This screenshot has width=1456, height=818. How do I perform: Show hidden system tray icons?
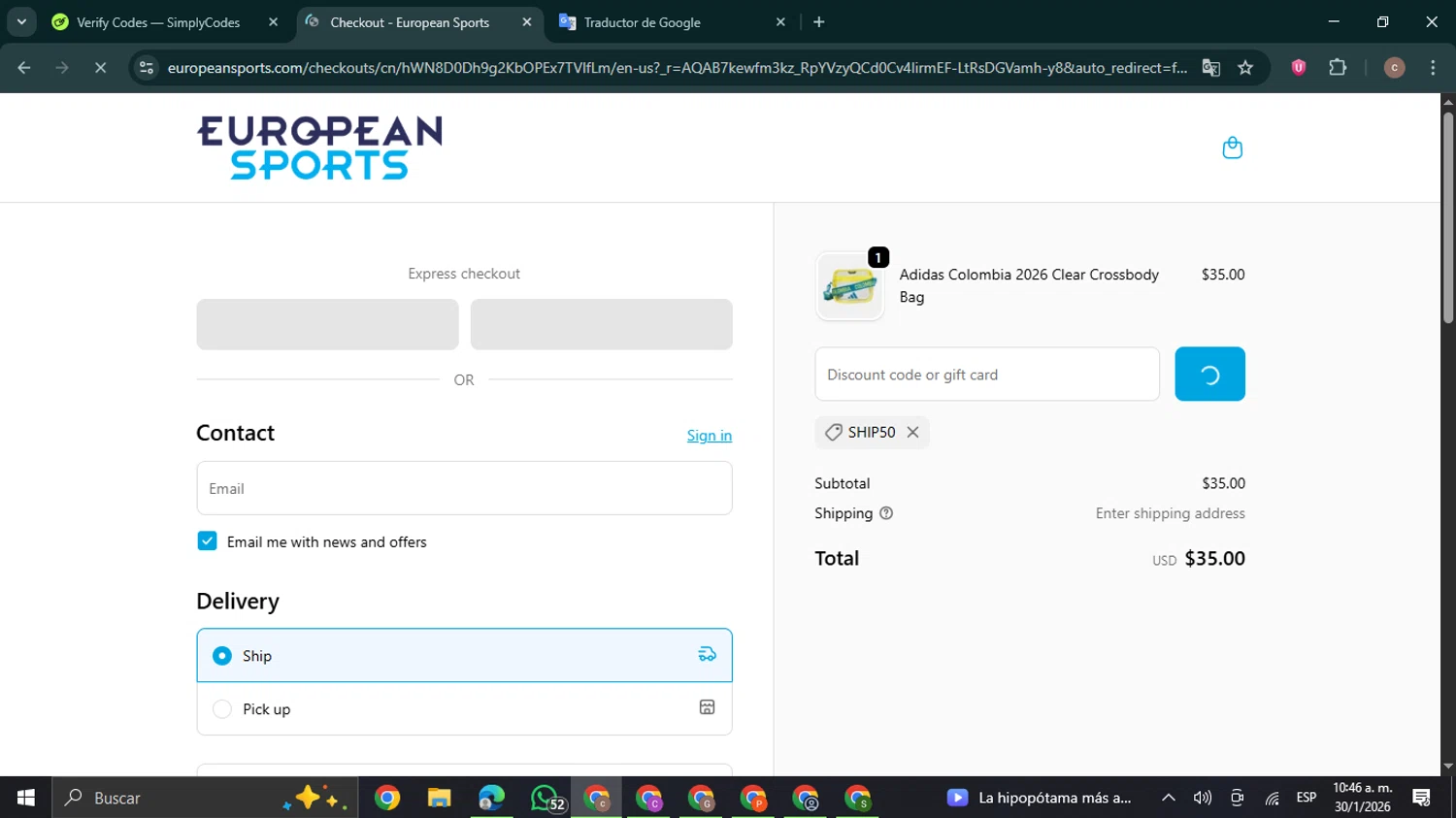[1169, 798]
